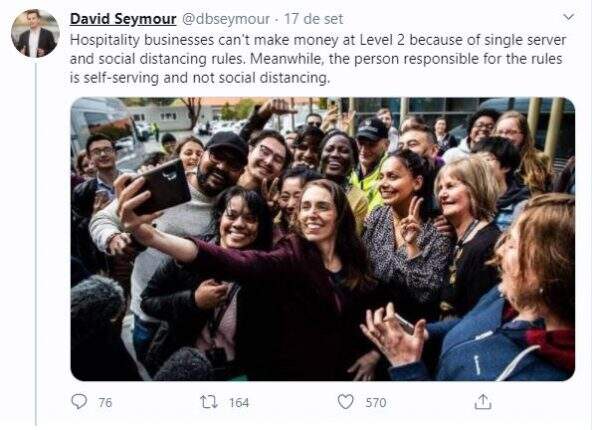
Task: Click the David Seymour display name link
Action: pyautogui.click(x=123, y=19)
